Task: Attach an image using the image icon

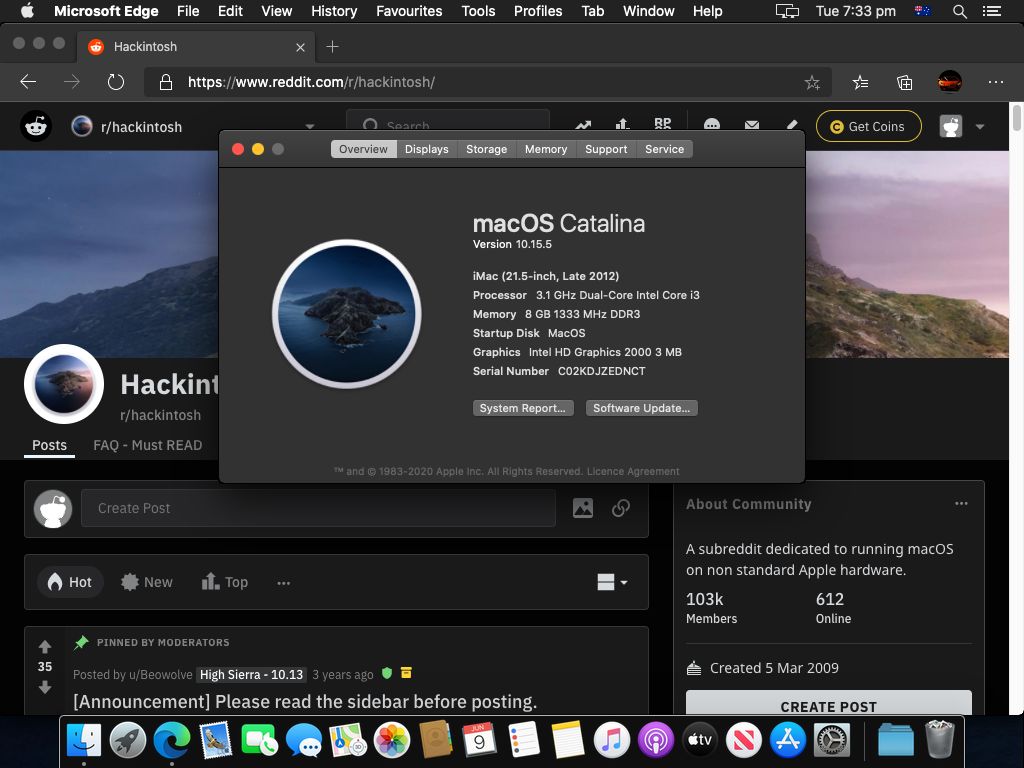Action: coord(583,508)
